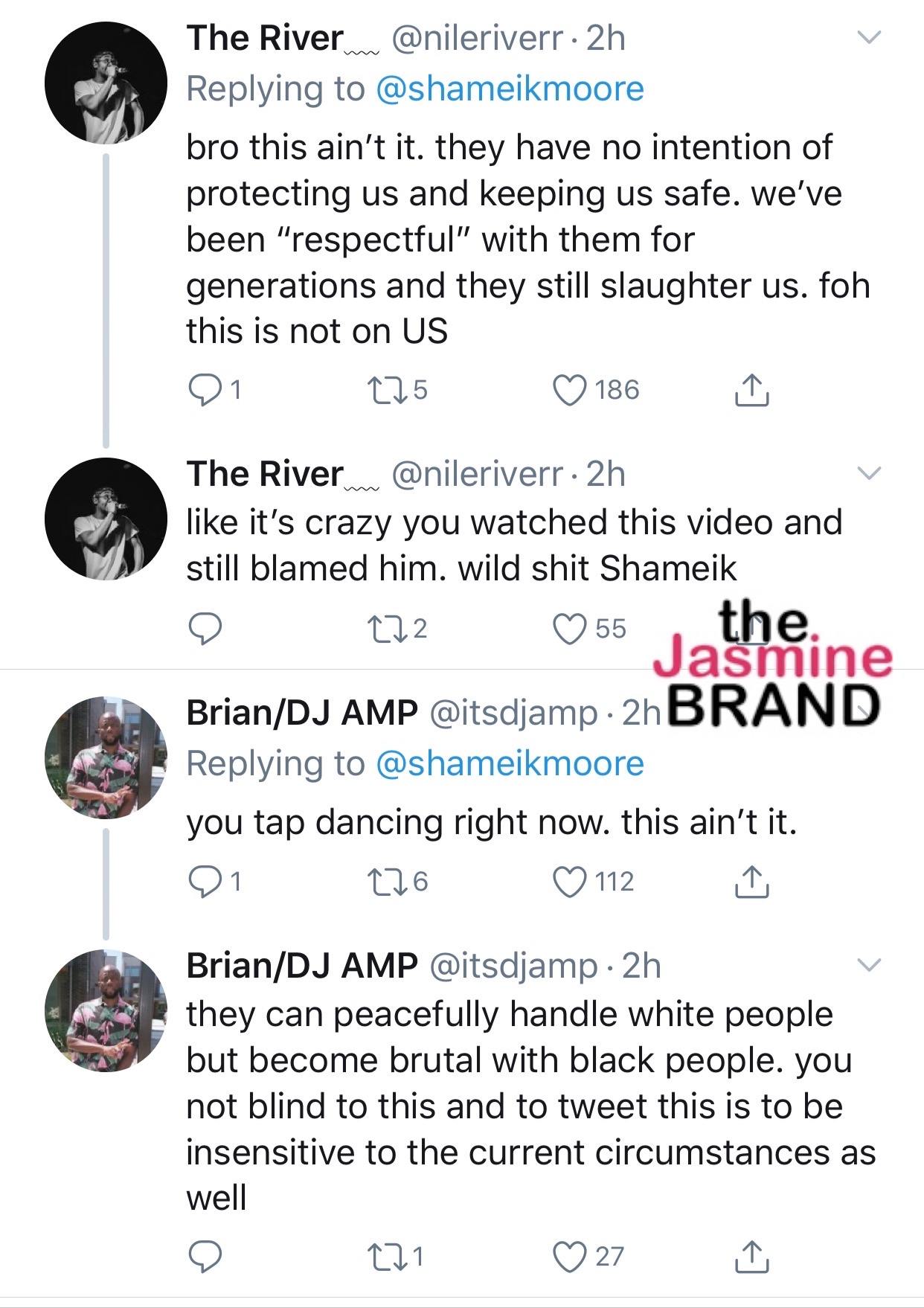Reply to the 'you tap dancing' tweet
Screen dimensions: 924x1308
click(x=205, y=882)
